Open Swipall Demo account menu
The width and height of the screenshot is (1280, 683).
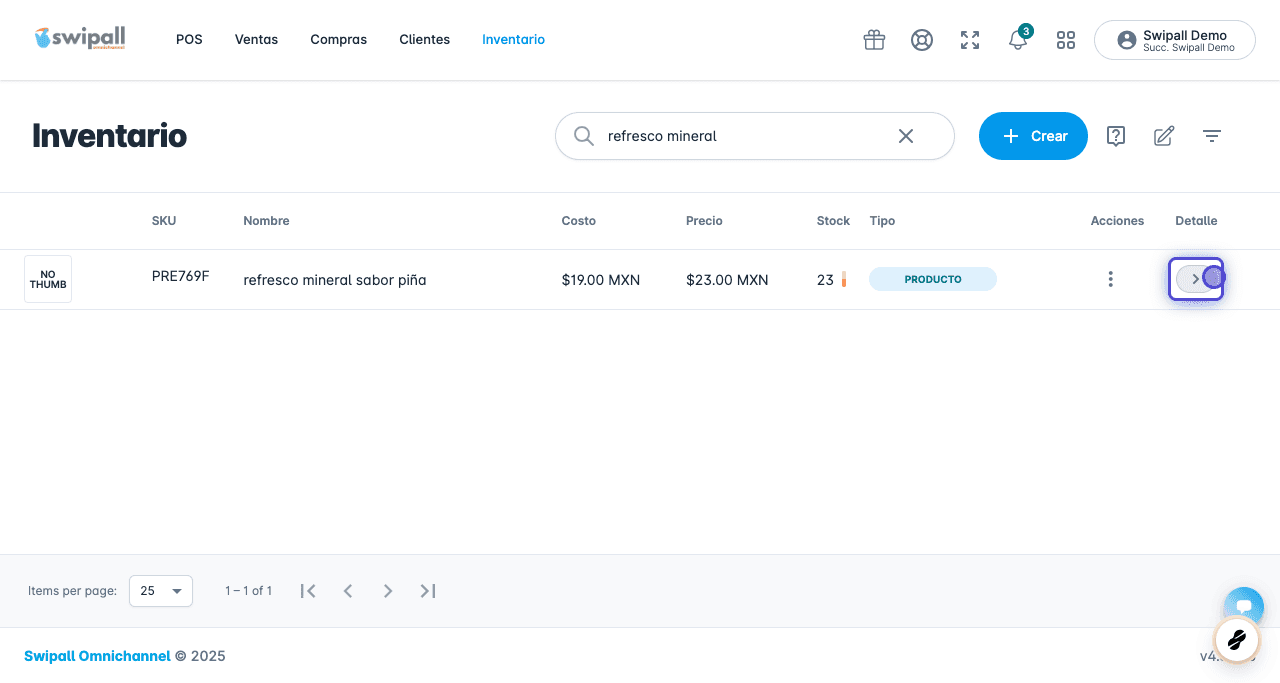pyautogui.click(x=1175, y=40)
